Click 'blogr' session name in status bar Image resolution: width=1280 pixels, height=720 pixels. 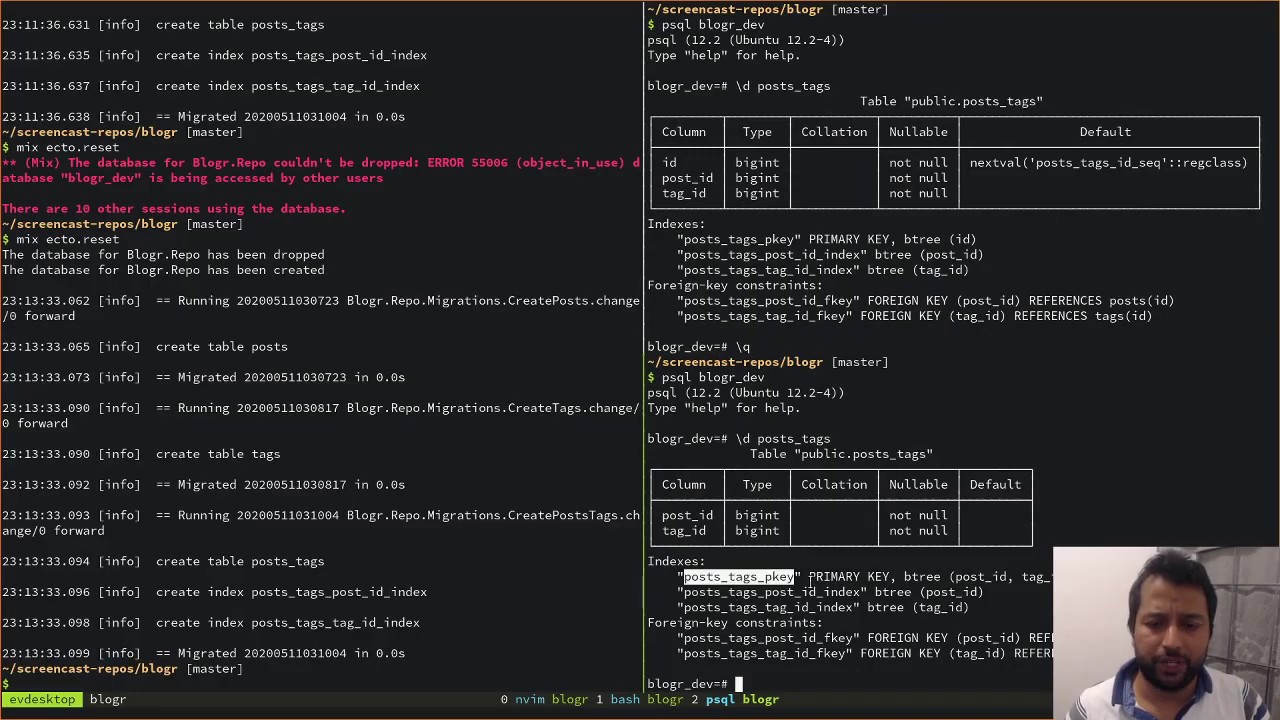click(107, 700)
